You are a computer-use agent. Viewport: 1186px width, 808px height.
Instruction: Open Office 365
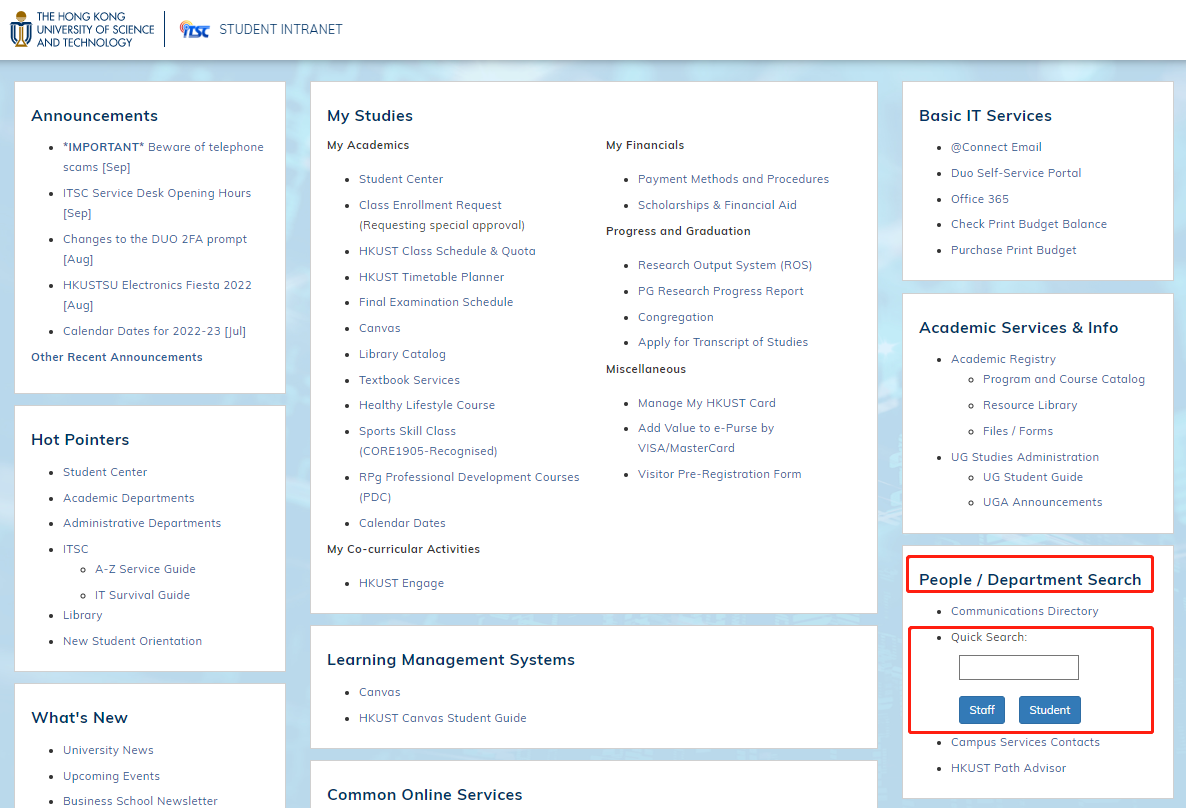[980, 199]
